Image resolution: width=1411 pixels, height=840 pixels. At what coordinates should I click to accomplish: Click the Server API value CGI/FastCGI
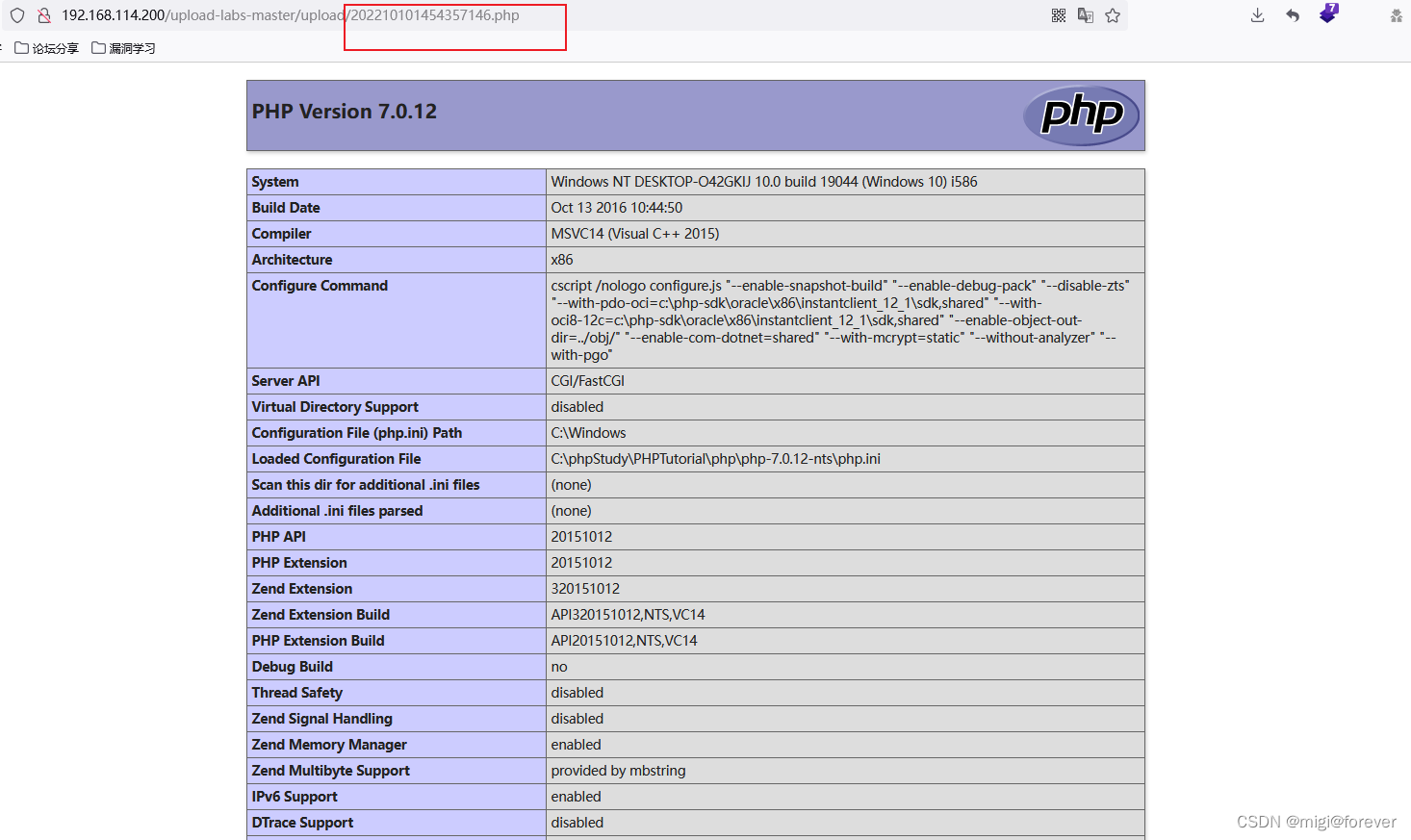click(587, 381)
